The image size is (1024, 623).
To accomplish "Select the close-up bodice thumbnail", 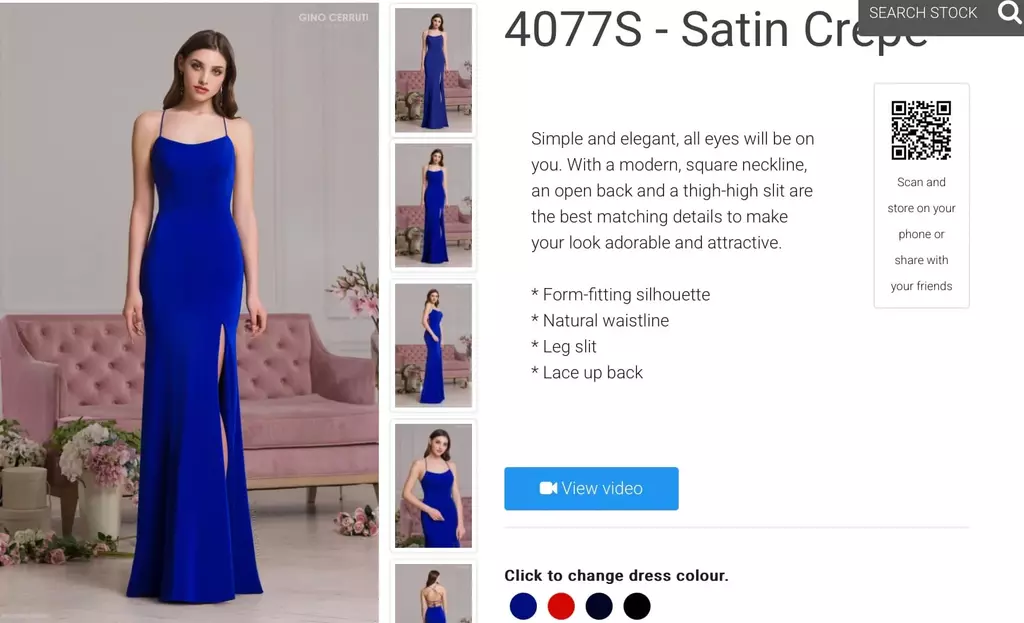I will click(x=434, y=486).
